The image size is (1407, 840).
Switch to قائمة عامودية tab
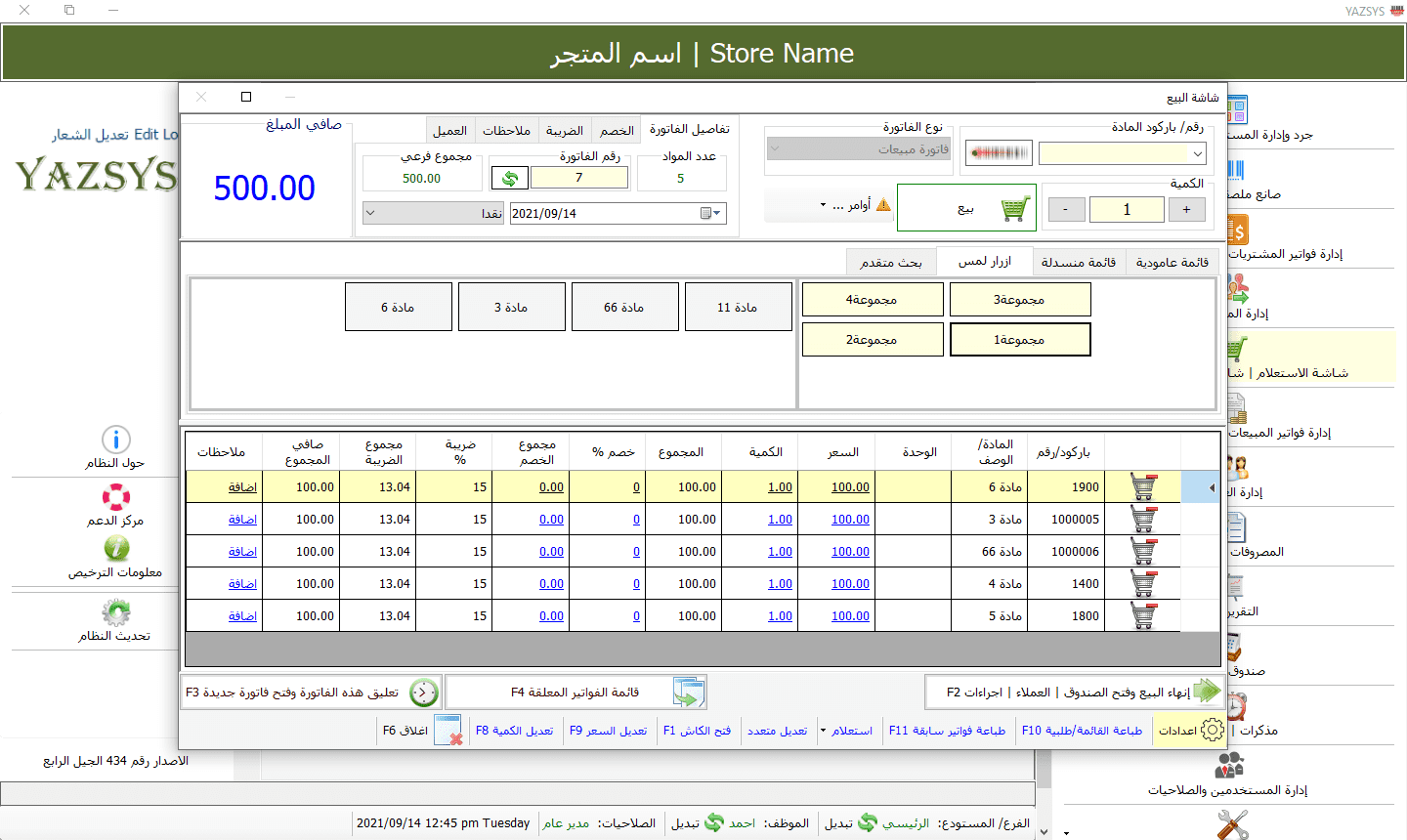[x=1172, y=262]
